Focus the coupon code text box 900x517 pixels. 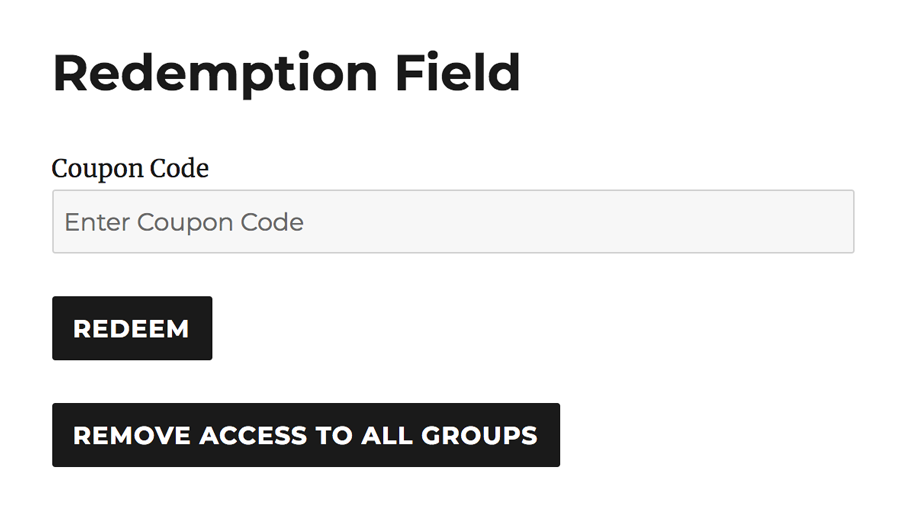tap(452, 221)
